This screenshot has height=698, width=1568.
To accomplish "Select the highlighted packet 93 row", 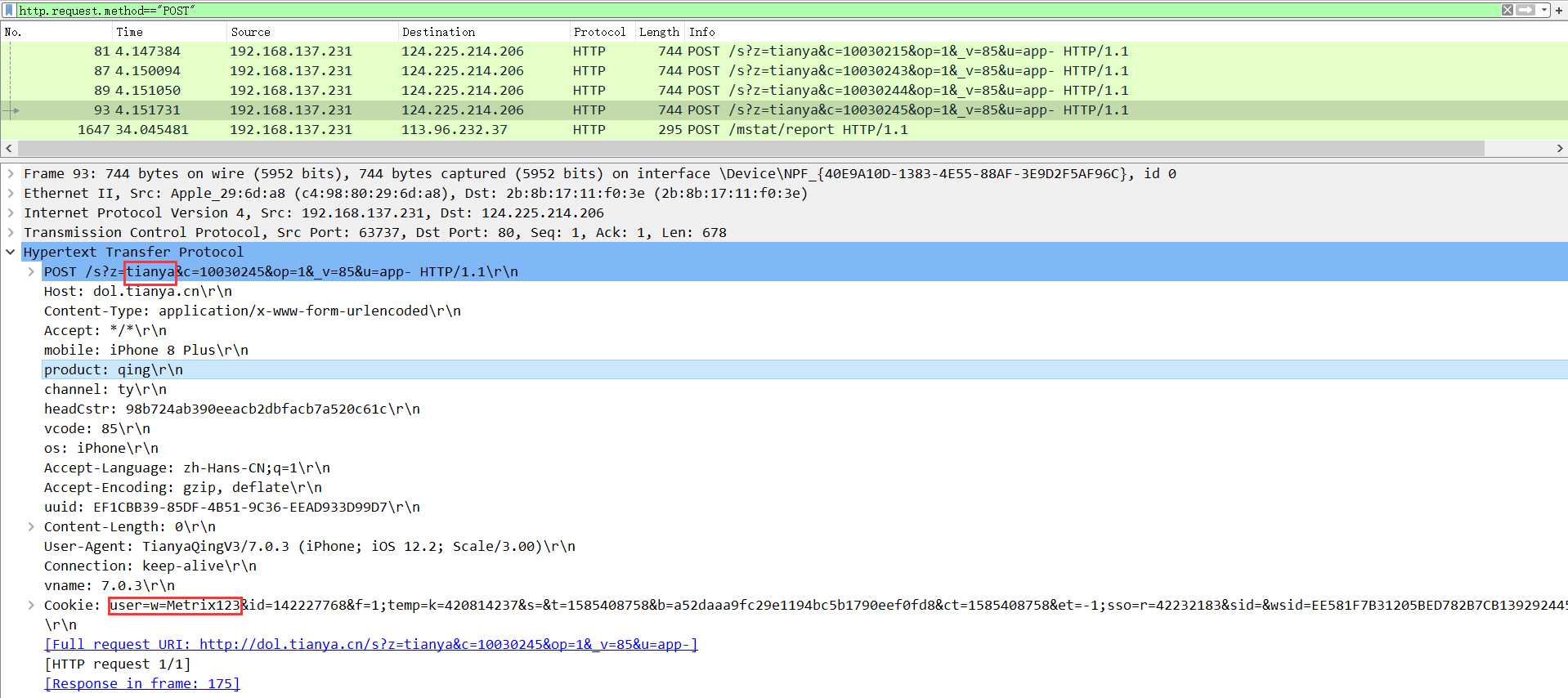I will [x=784, y=110].
